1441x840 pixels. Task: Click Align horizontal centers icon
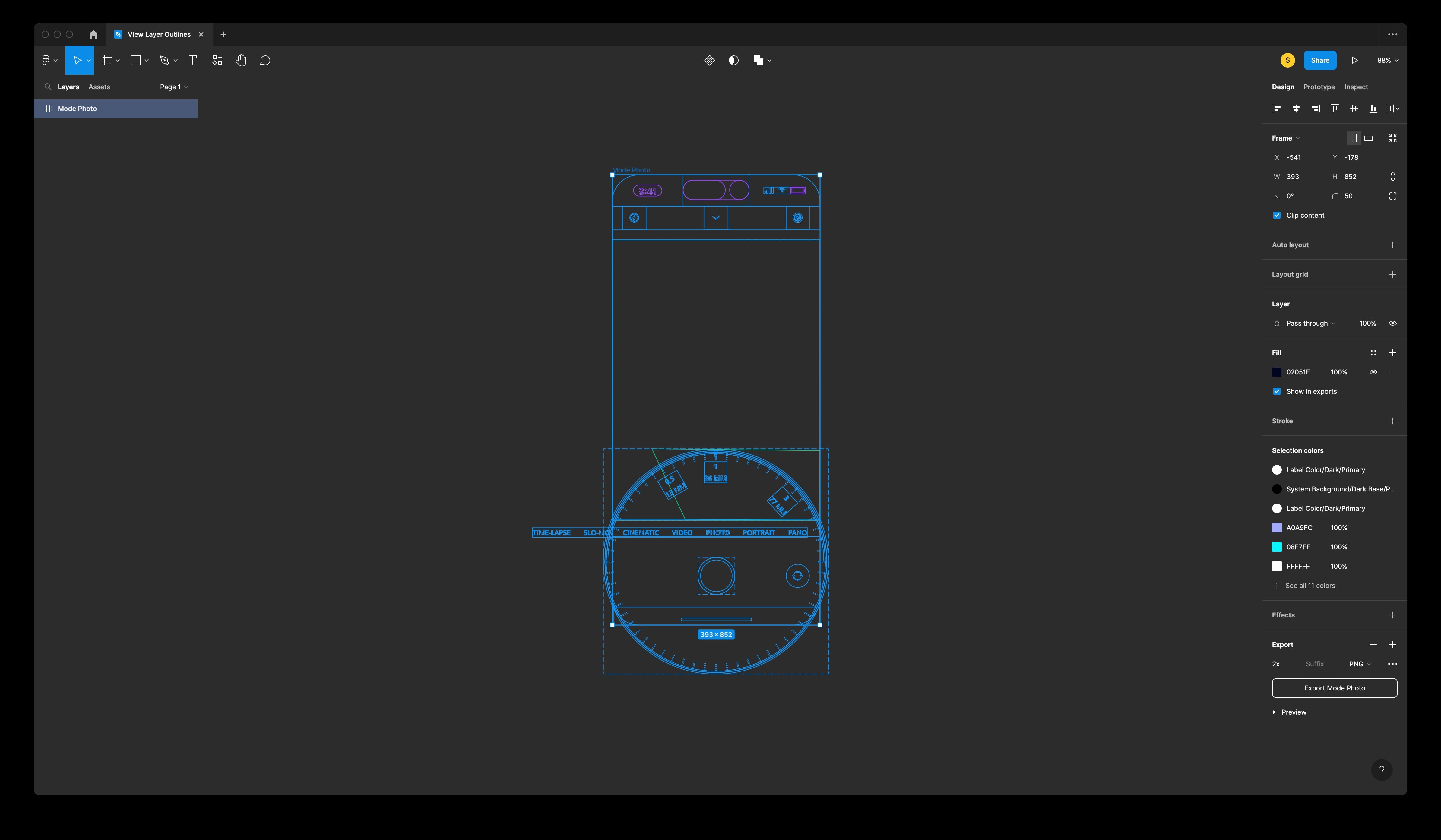(x=1296, y=108)
